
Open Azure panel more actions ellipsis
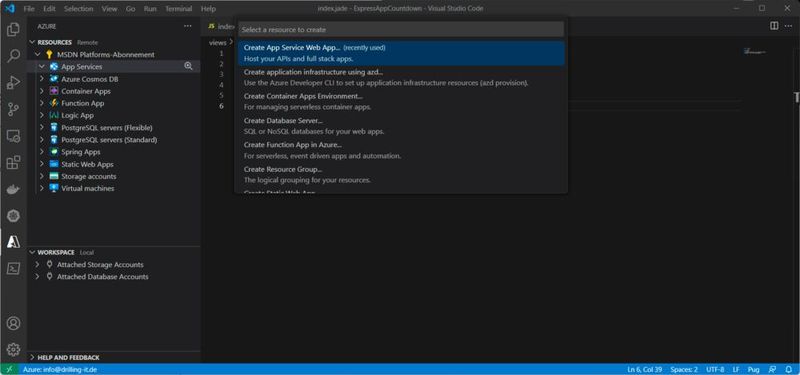[188, 26]
